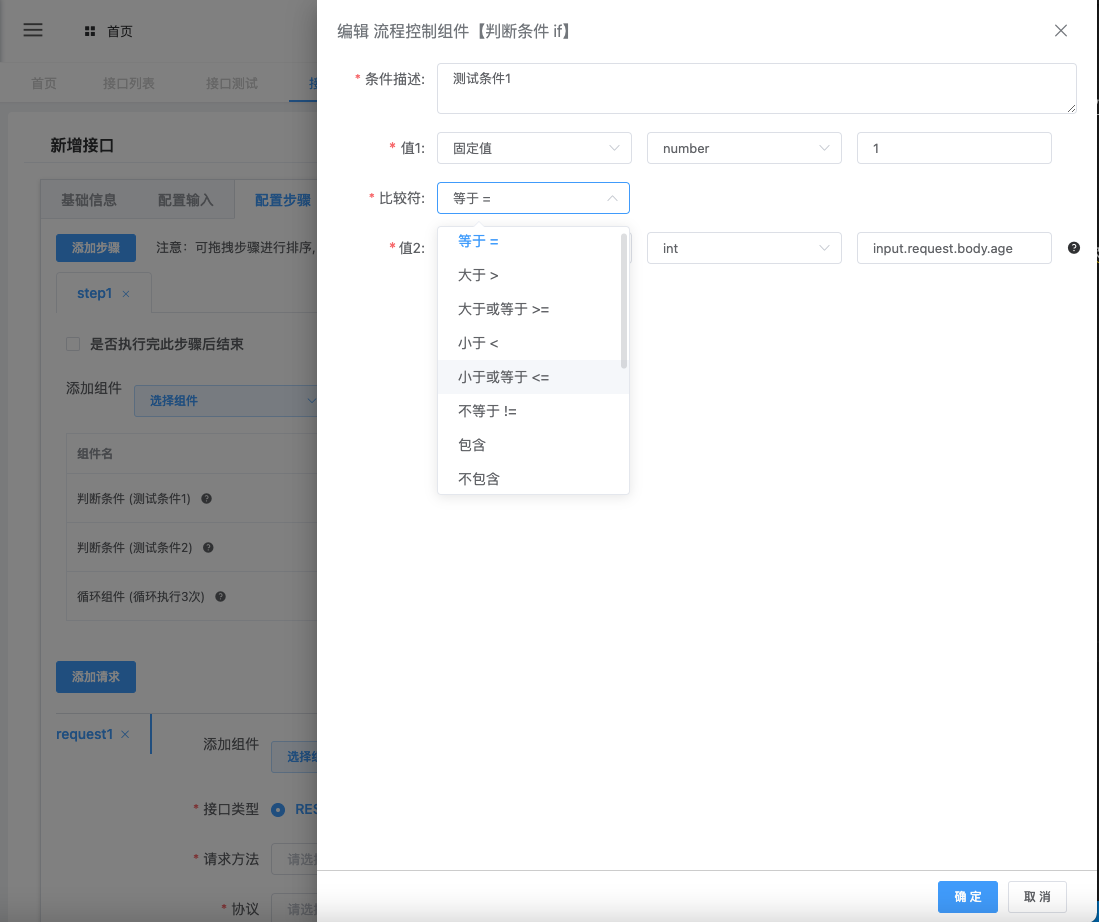Collapse the 比较符 等于 = dropdown
Viewport: 1099px width, 922px height.
pos(533,198)
